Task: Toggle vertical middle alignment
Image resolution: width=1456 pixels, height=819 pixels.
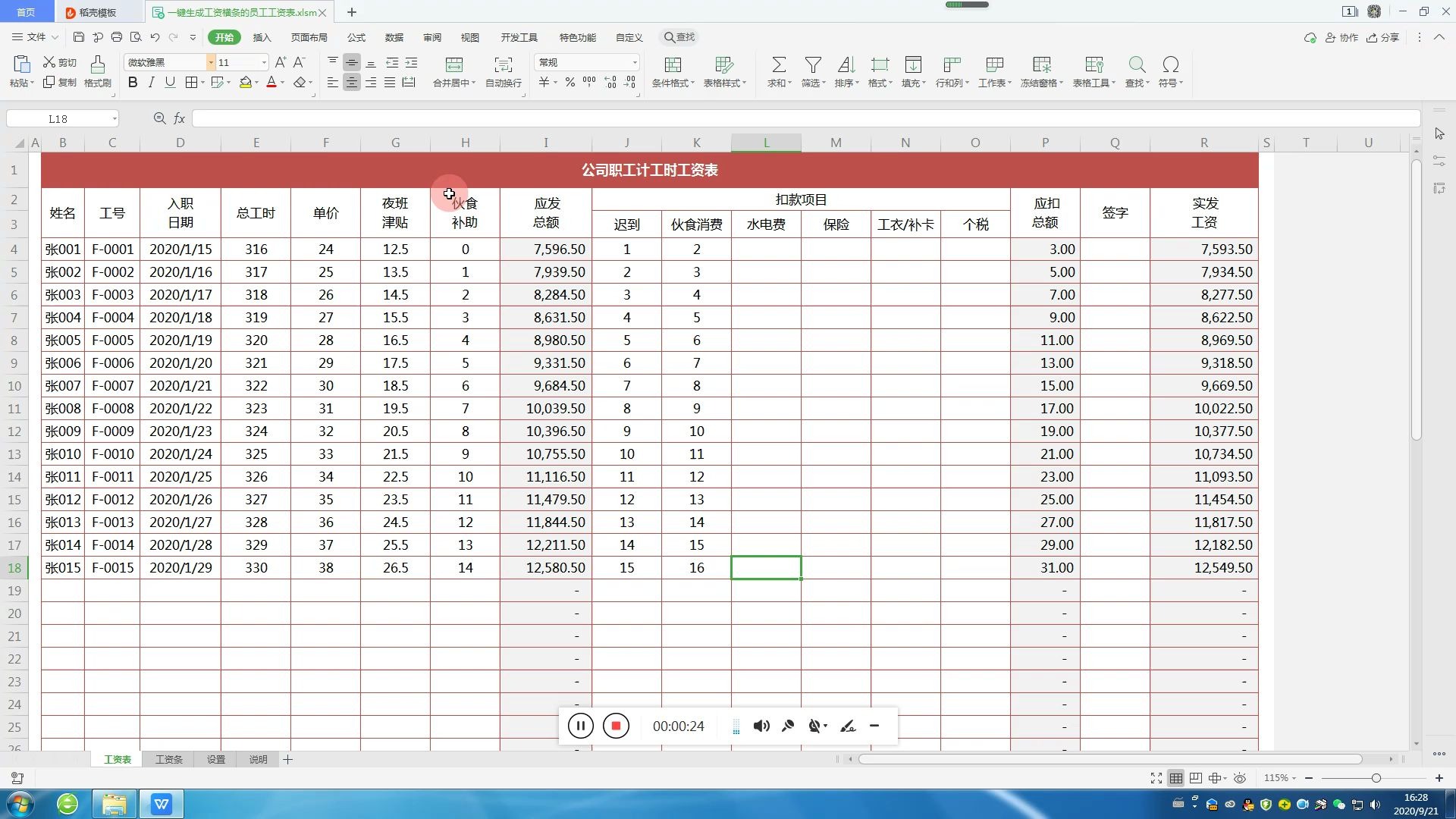Action: coord(352,62)
